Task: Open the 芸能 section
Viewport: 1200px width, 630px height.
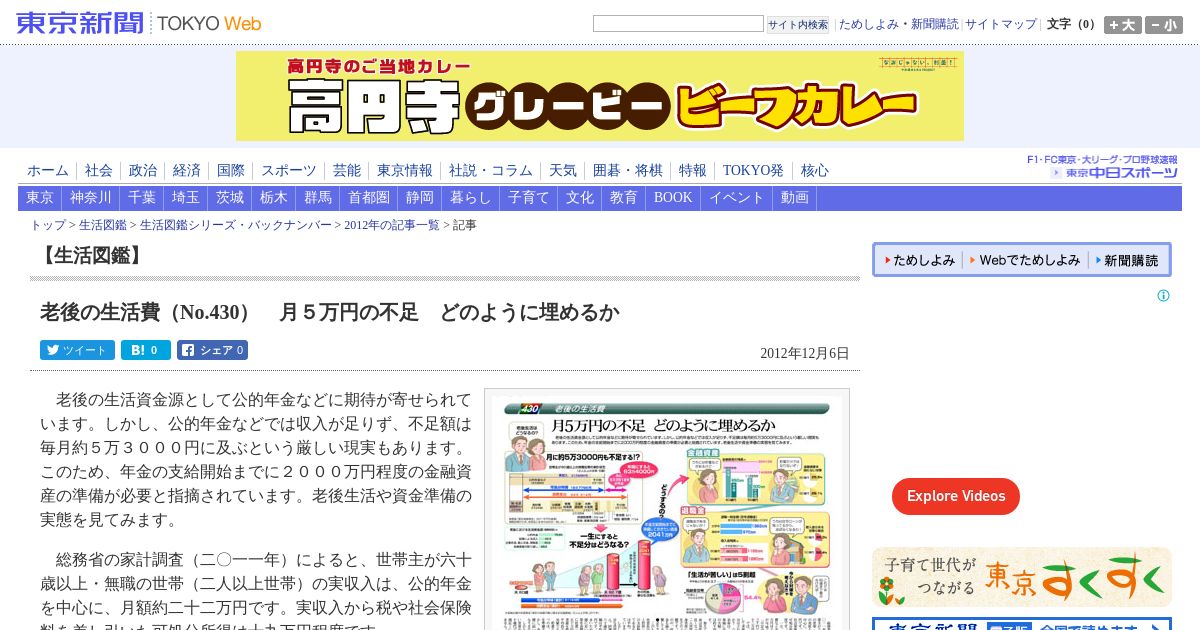Action: pyautogui.click(x=347, y=171)
